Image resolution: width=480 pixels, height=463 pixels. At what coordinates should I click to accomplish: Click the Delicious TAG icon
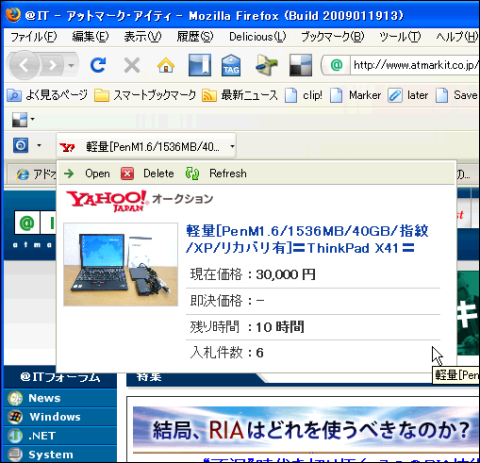[x=231, y=65]
